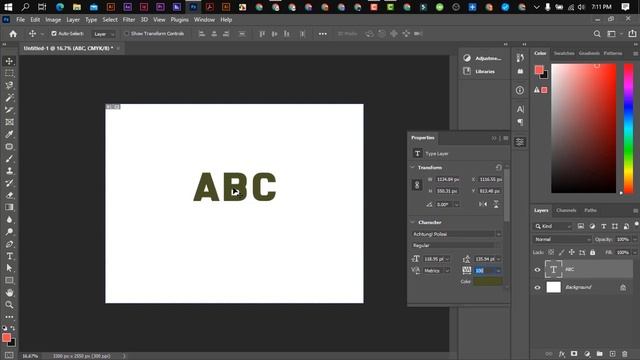Open the File menu

(20, 20)
